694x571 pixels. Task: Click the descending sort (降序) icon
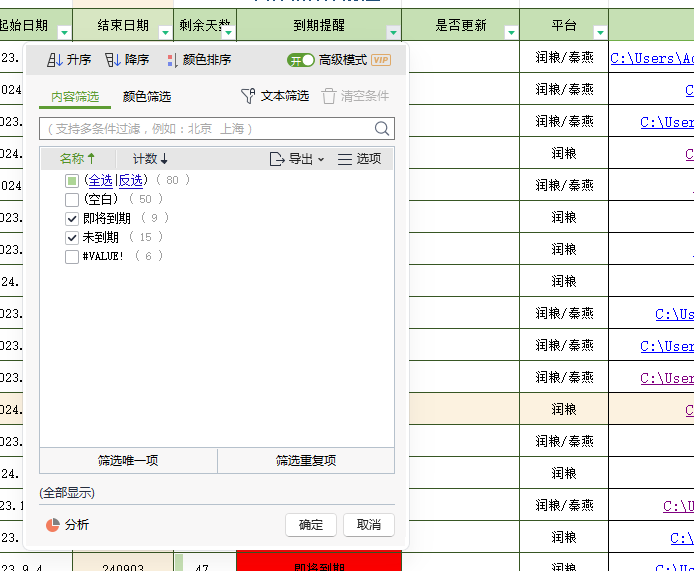pos(113,61)
